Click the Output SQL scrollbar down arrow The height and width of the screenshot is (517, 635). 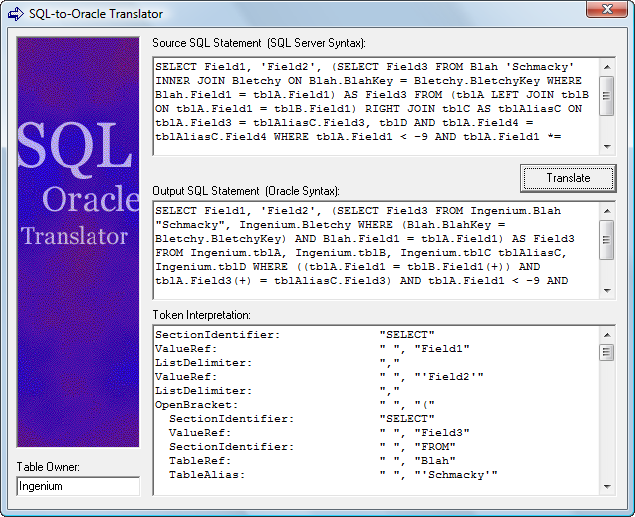click(x=606, y=290)
